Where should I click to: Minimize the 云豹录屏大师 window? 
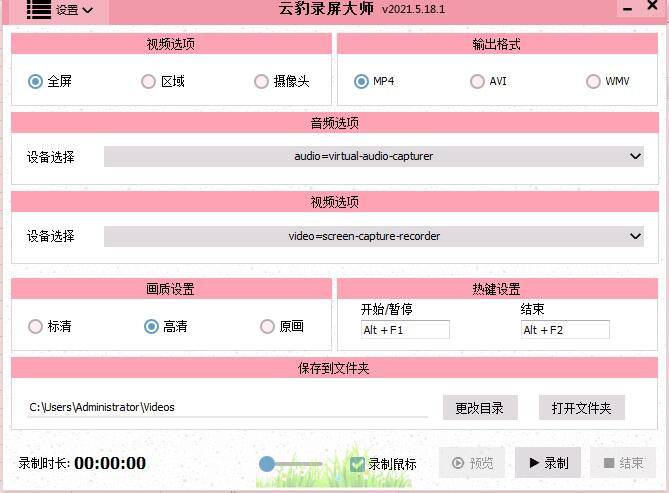(x=627, y=8)
